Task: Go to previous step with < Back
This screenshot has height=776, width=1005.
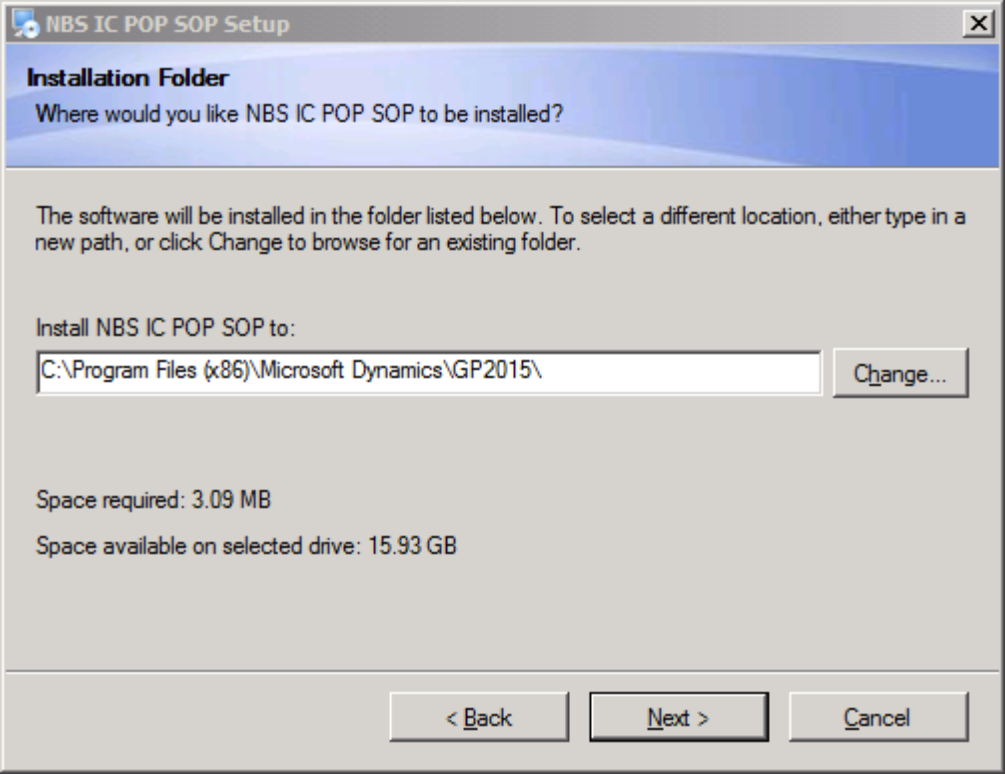Action: [479, 718]
